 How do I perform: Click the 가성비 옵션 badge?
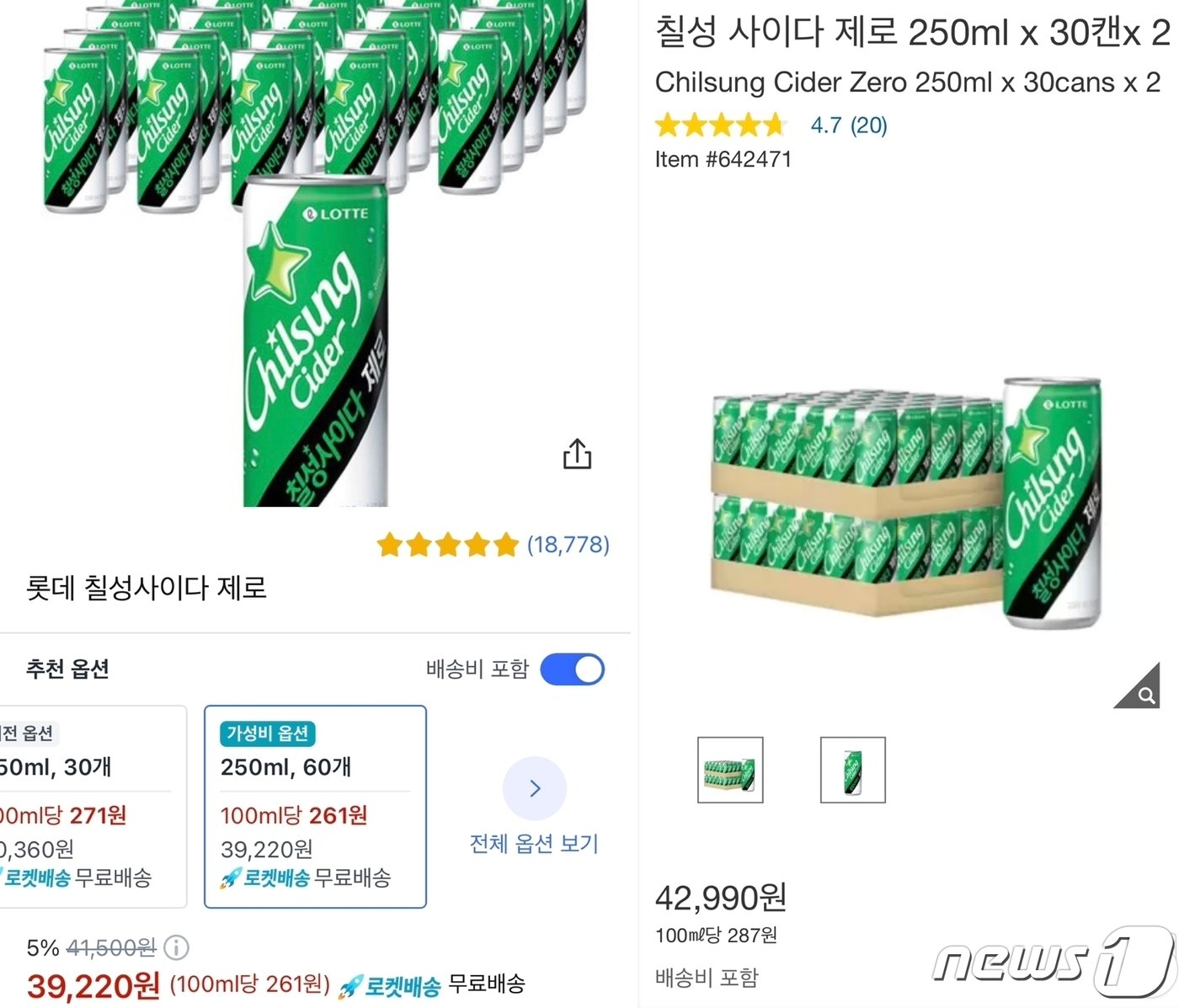pyautogui.click(x=267, y=733)
